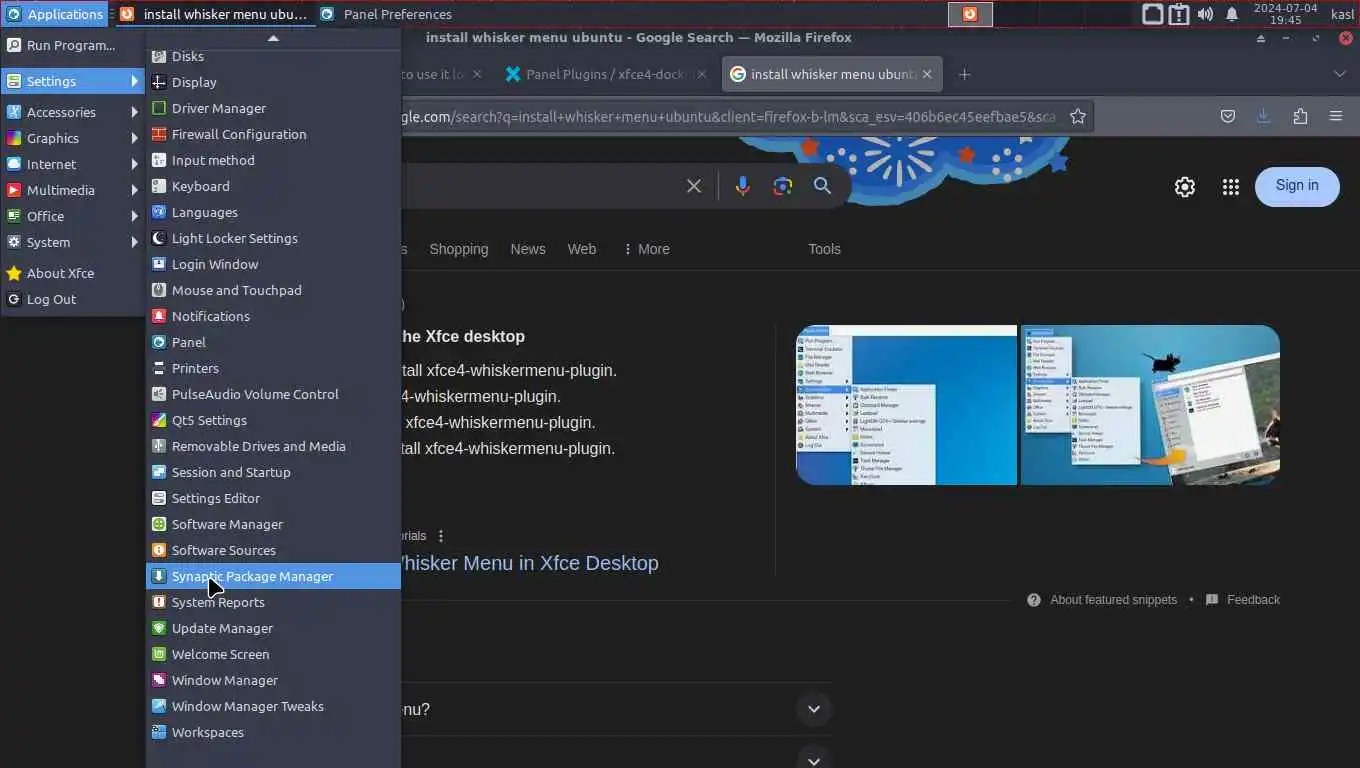1360x768 pixels.
Task: Launch Display settings
Action: 273,82
